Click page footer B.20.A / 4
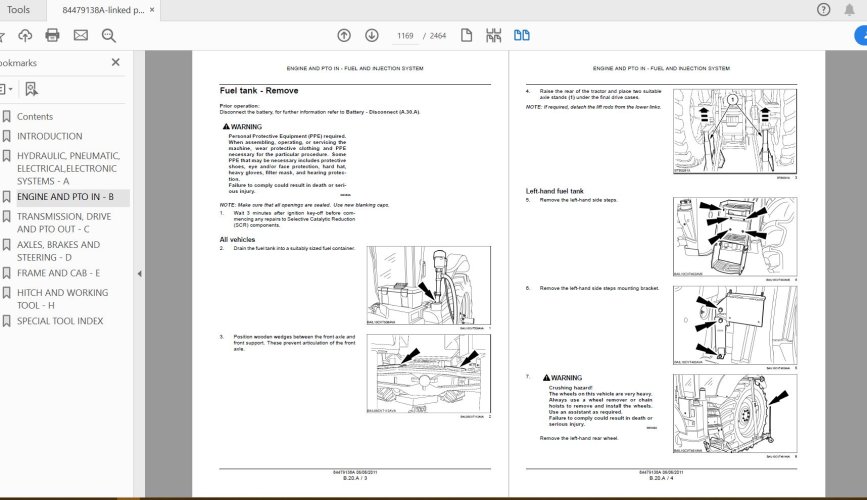Image resolution: width=867 pixels, height=500 pixels. (x=661, y=478)
